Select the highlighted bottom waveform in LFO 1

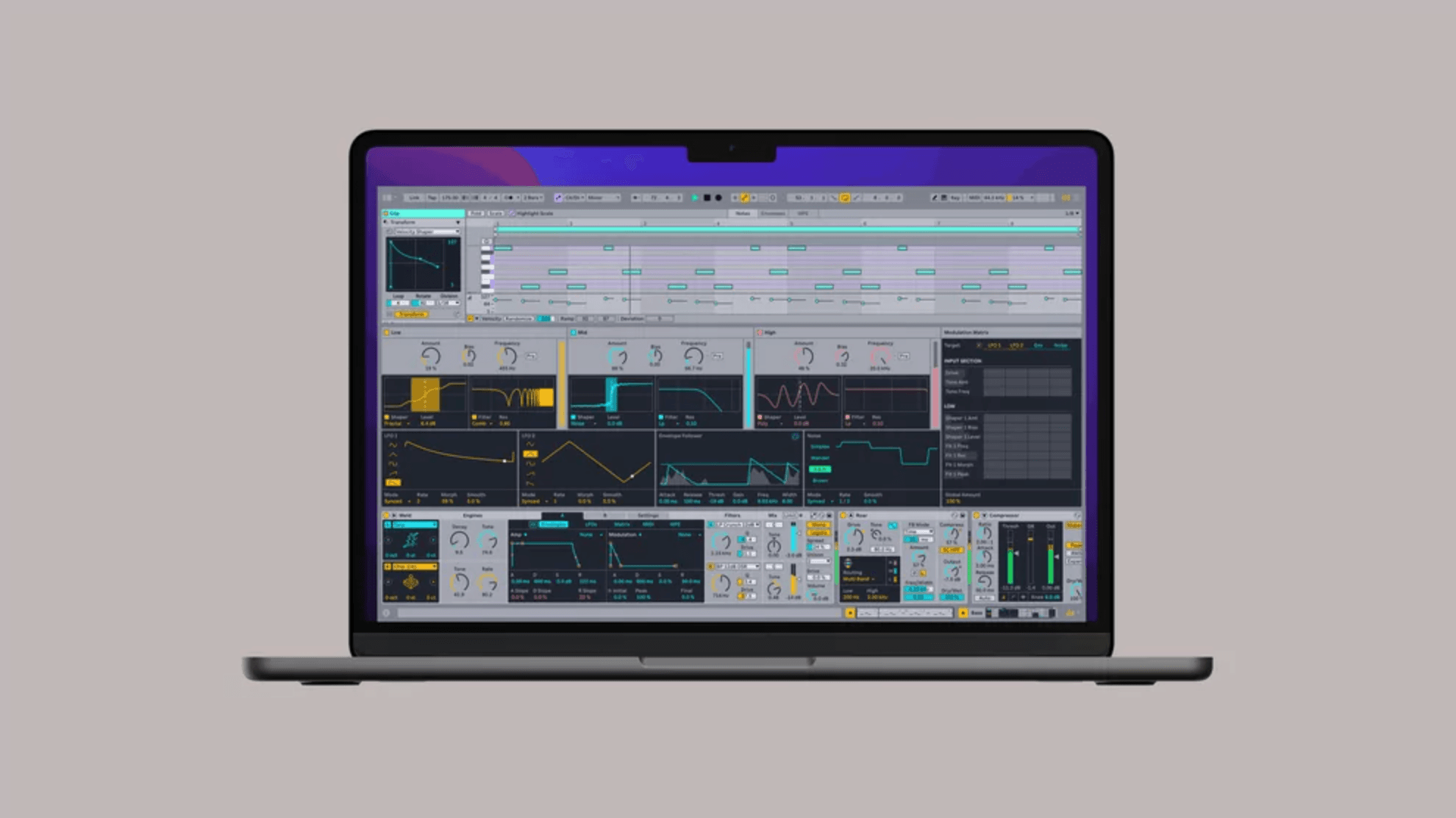393,483
